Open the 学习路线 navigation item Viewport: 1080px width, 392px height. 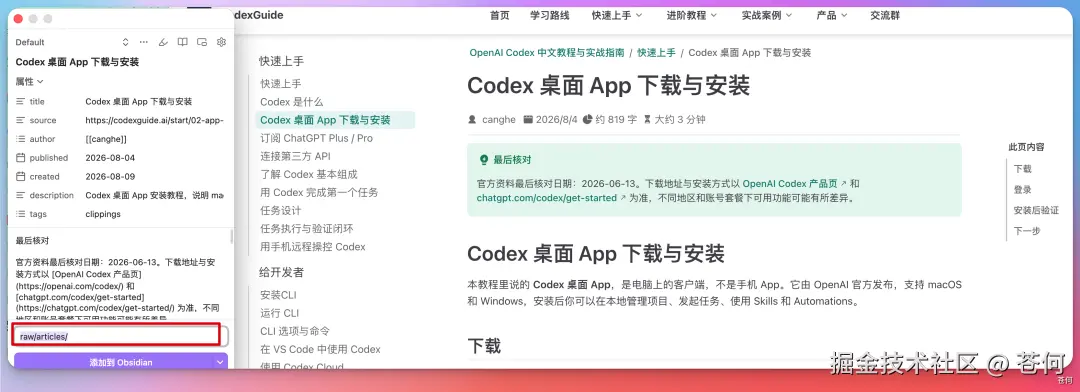(550, 16)
